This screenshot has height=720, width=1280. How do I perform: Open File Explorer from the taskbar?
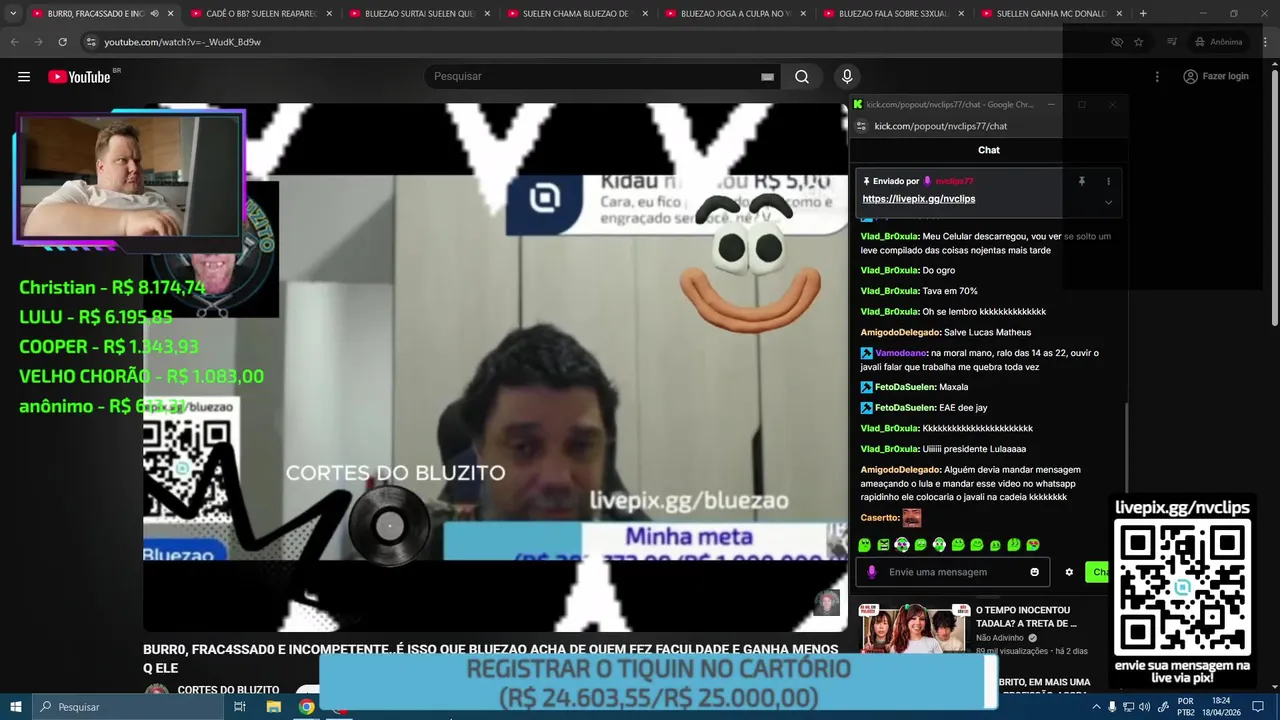point(273,707)
